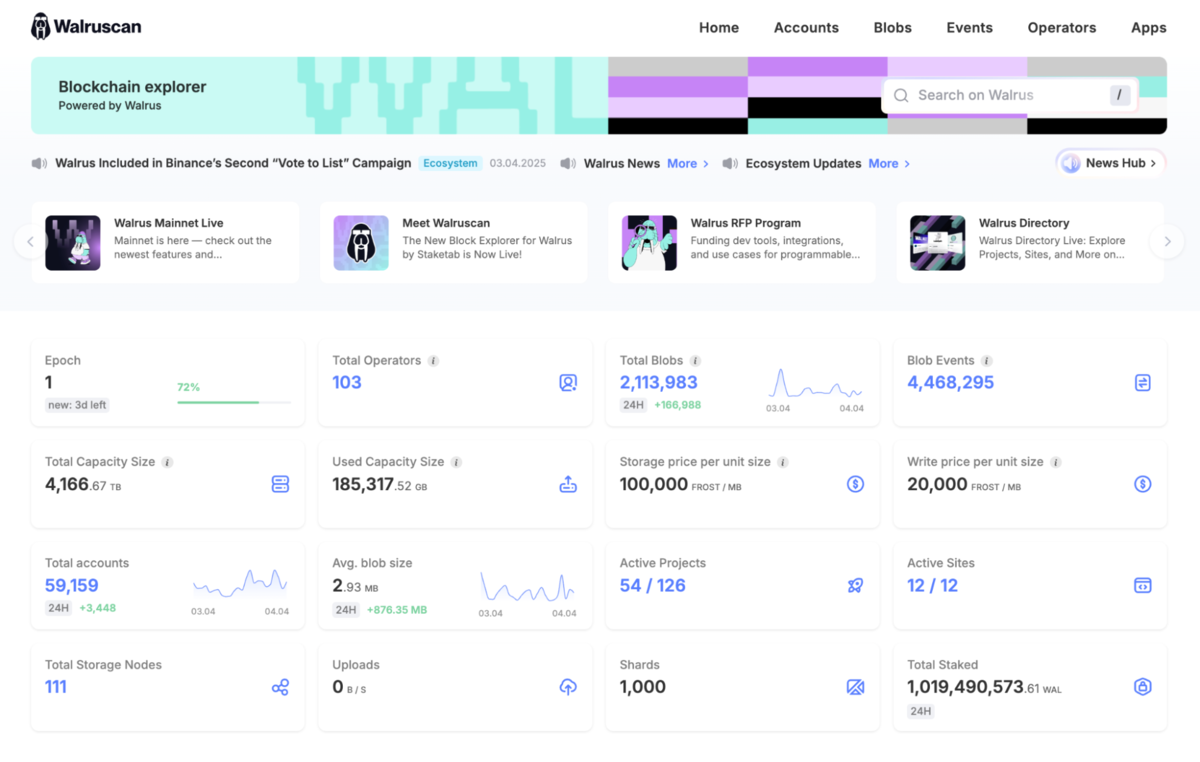Click the Uploads cloud-upload icon

click(x=568, y=687)
